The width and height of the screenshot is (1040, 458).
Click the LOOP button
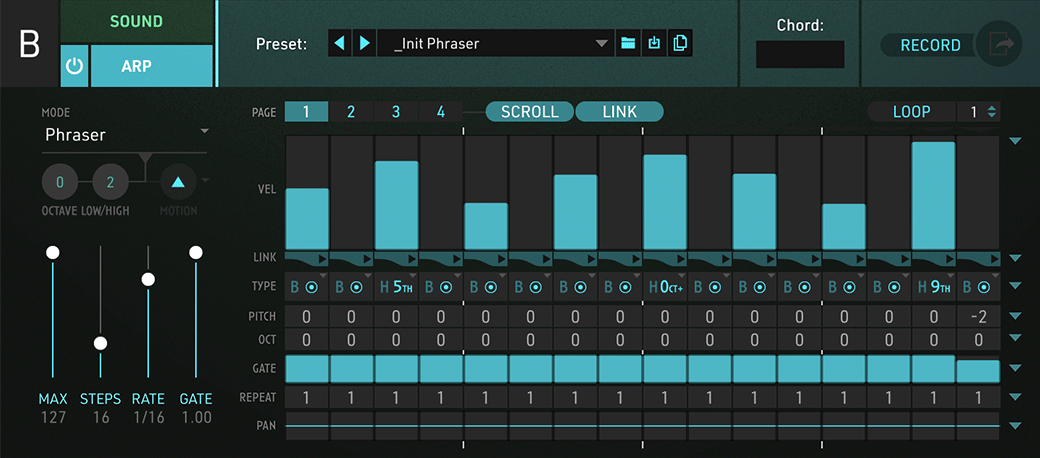tap(911, 112)
